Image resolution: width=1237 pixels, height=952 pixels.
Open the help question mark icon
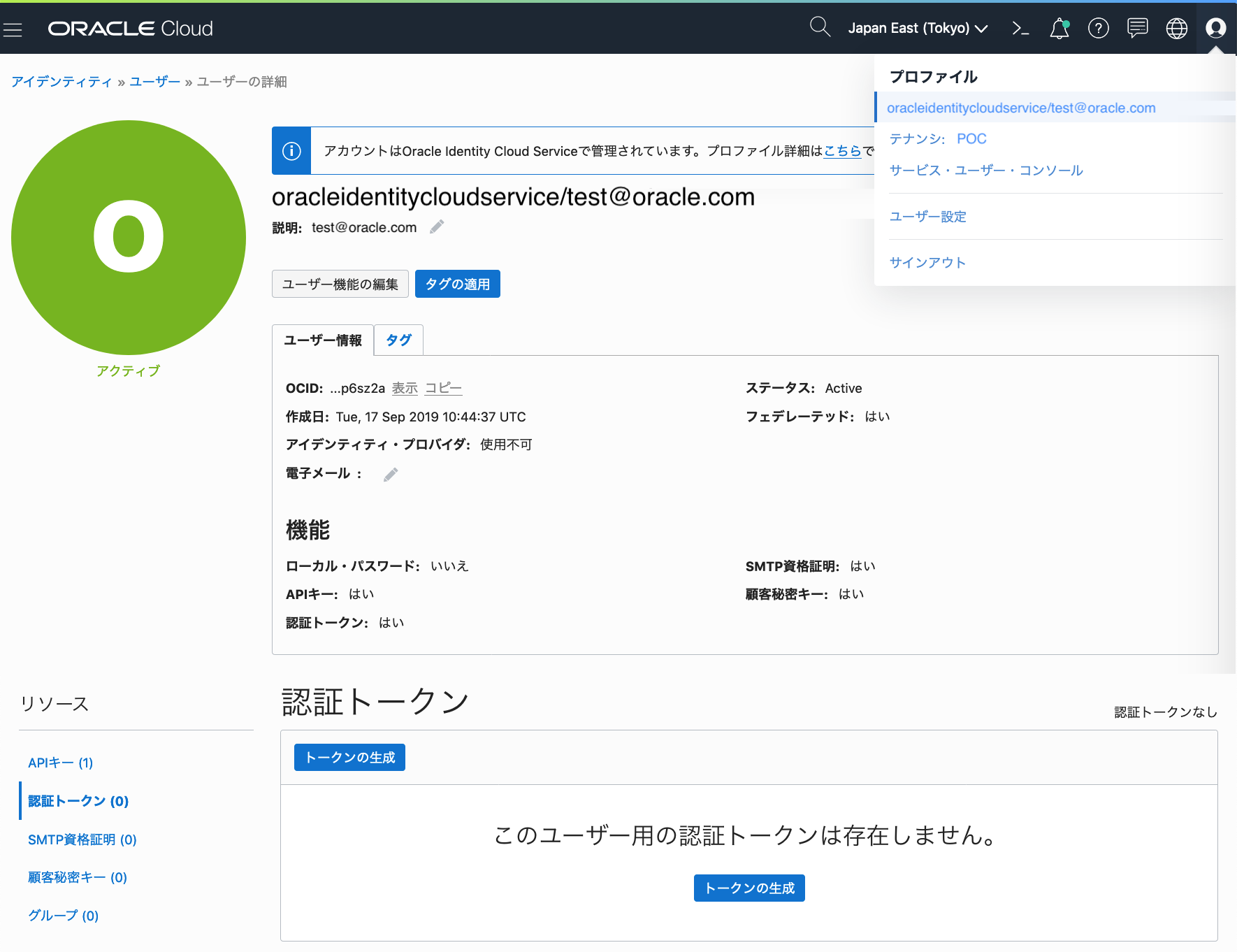coord(1099,29)
